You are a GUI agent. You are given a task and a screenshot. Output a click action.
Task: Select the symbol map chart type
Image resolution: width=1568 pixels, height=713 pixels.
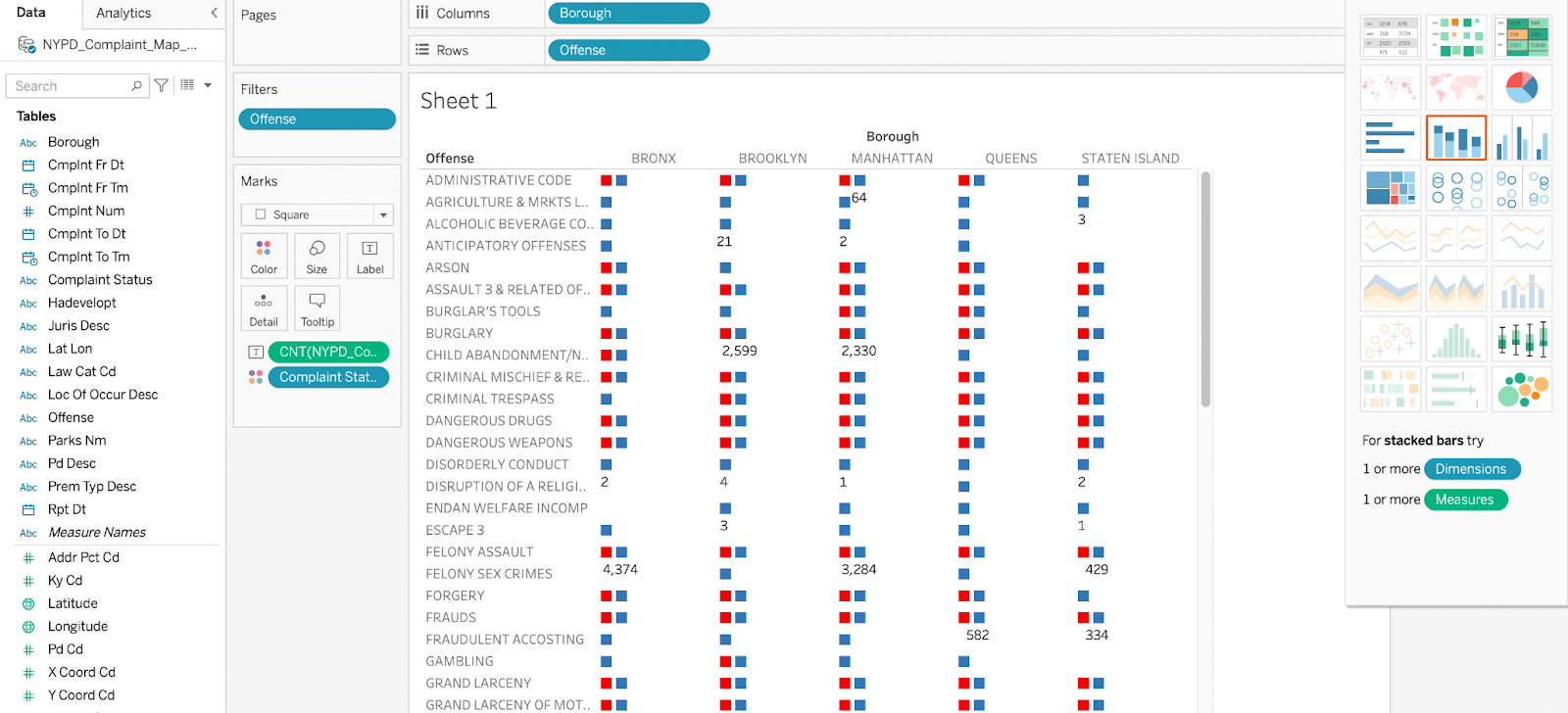point(1391,87)
